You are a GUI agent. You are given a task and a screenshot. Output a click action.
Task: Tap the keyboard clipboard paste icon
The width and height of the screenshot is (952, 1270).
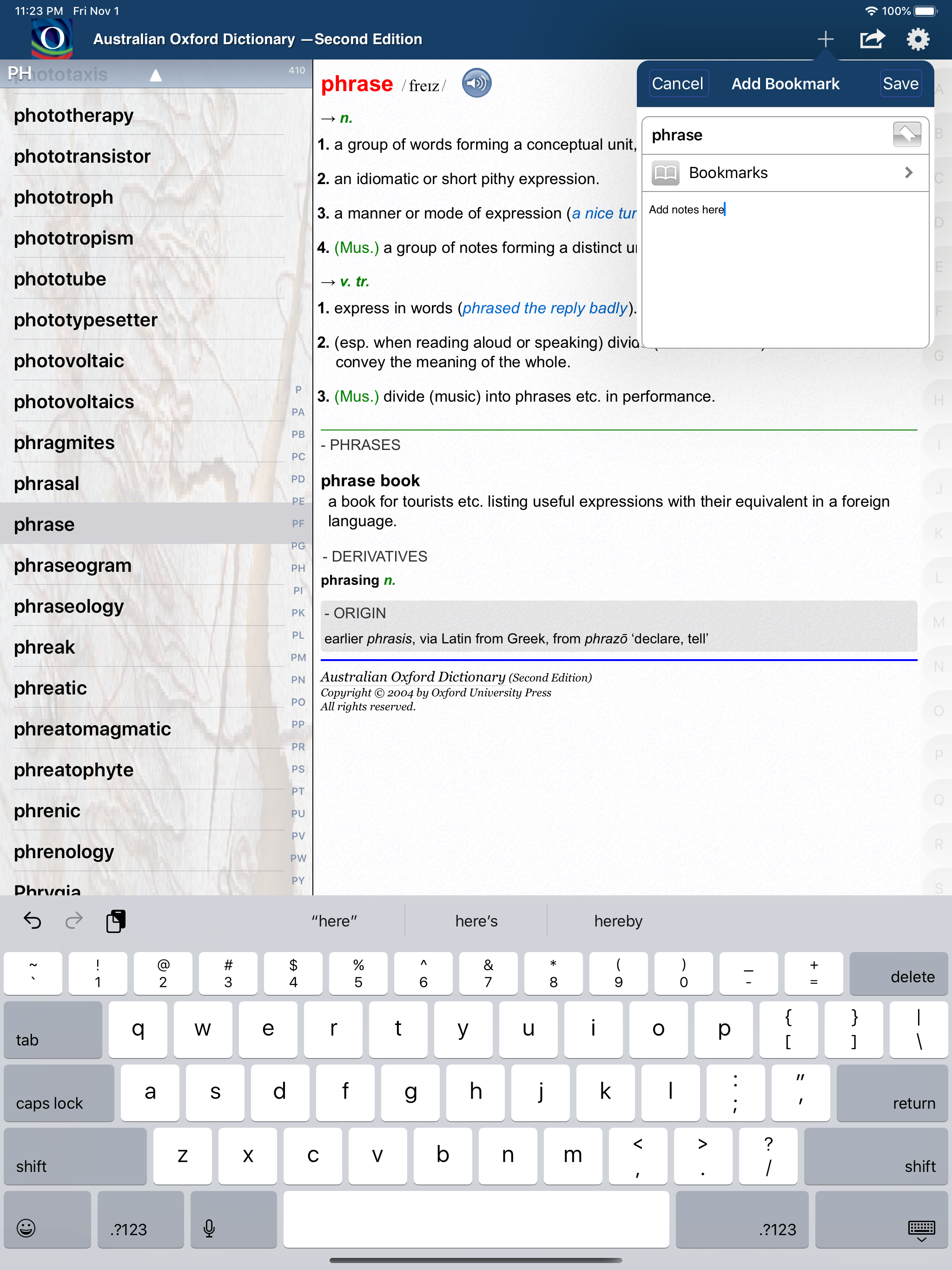coord(115,920)
